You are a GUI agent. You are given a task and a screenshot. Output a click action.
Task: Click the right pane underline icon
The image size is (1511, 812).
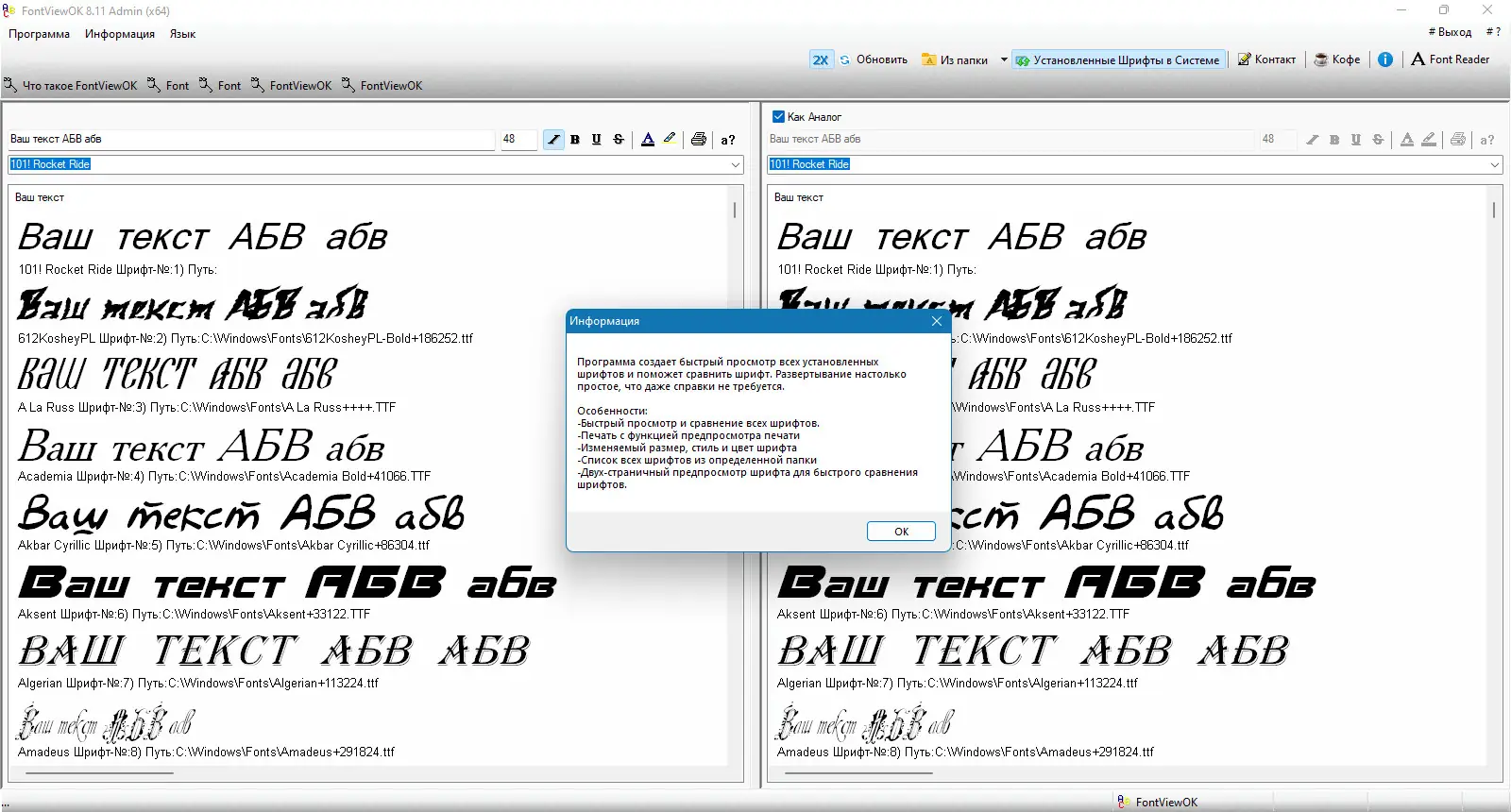[1356, 140]
